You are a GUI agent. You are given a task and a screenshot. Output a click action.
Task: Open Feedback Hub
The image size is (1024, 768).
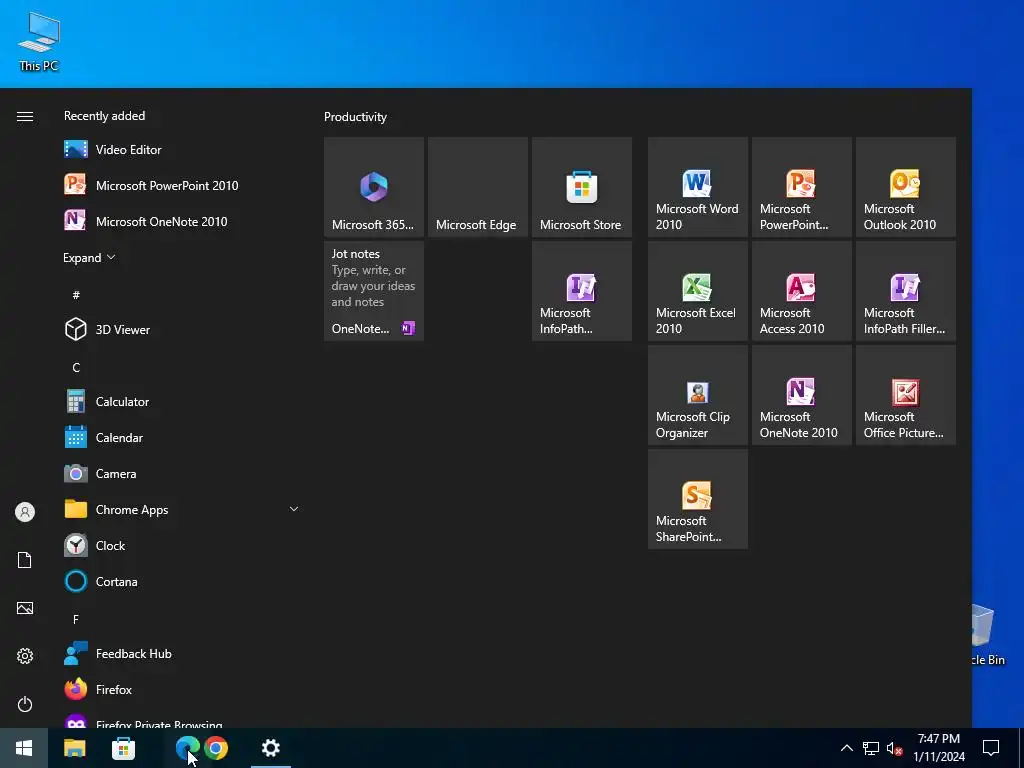coord(180,654)
